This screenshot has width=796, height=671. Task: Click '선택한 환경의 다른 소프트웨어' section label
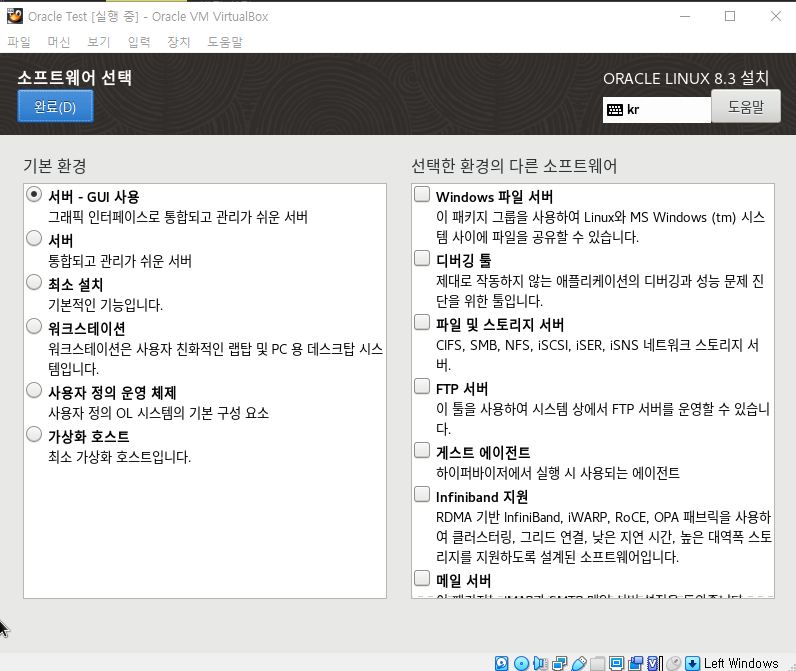click(x=514, y=166)
